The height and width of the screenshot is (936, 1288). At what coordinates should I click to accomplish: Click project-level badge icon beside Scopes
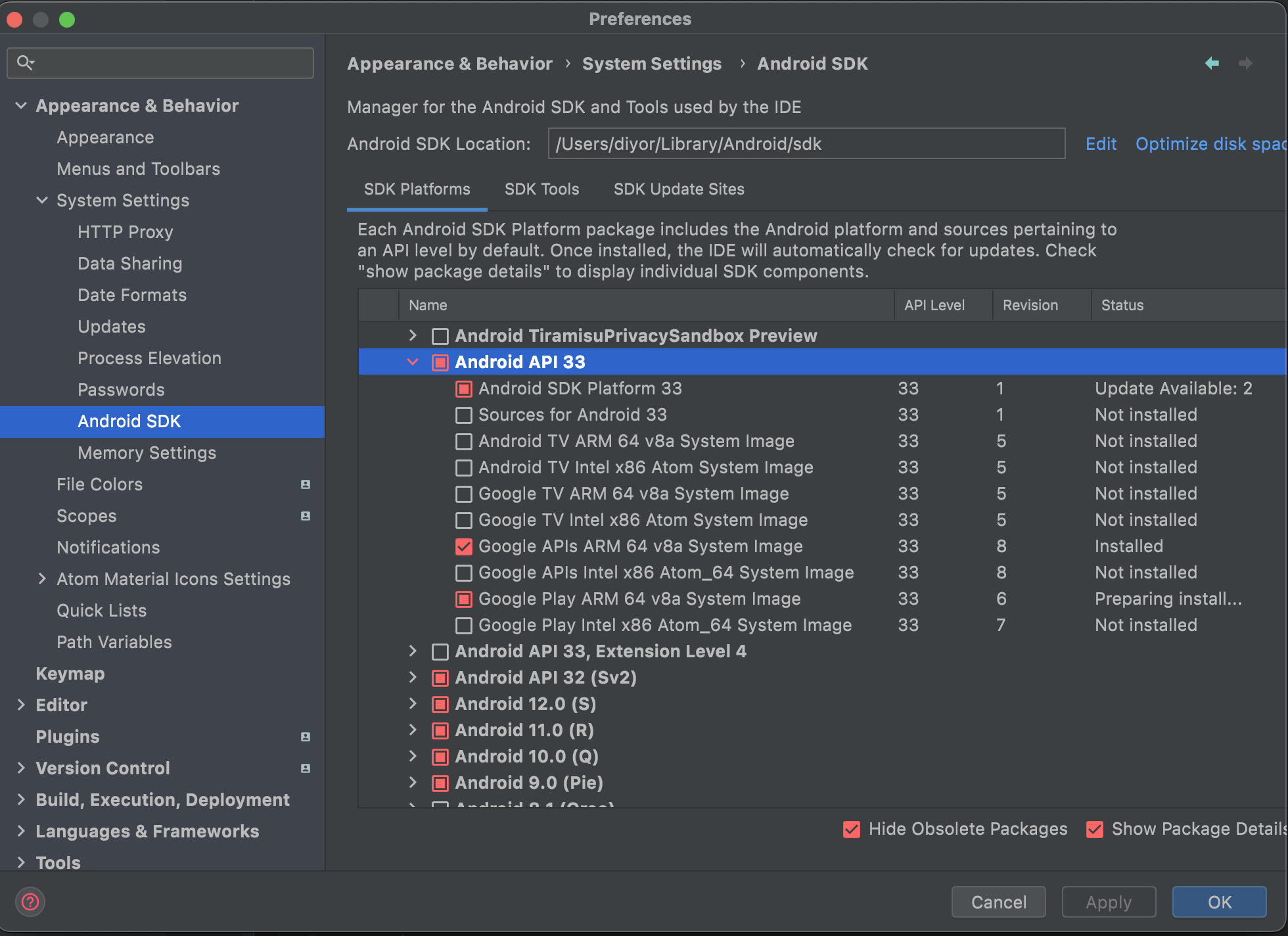click(306, 516)
